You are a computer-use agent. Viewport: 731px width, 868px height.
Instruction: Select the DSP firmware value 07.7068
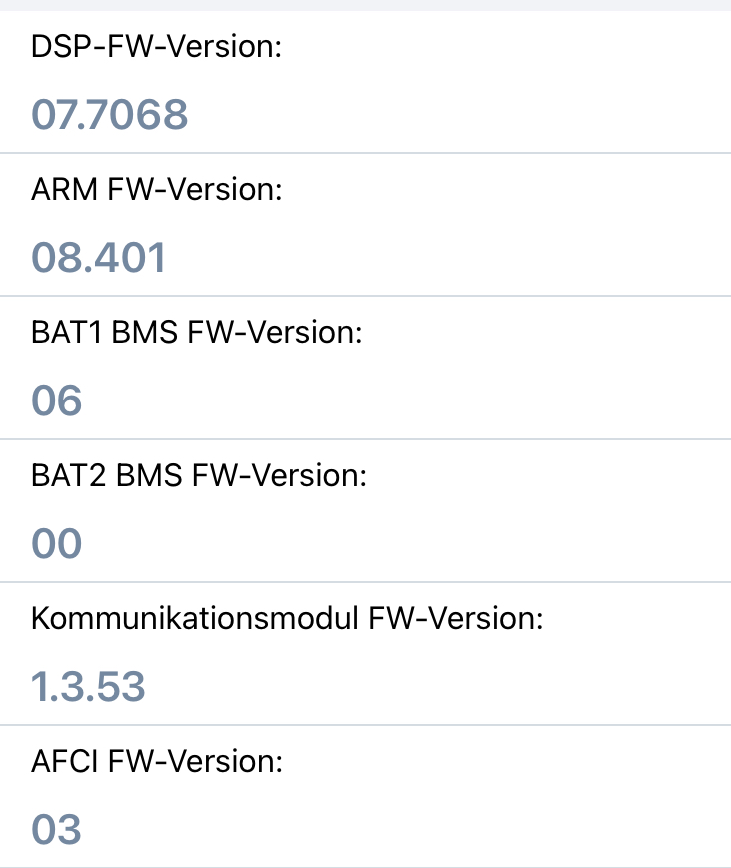(110, 115)
